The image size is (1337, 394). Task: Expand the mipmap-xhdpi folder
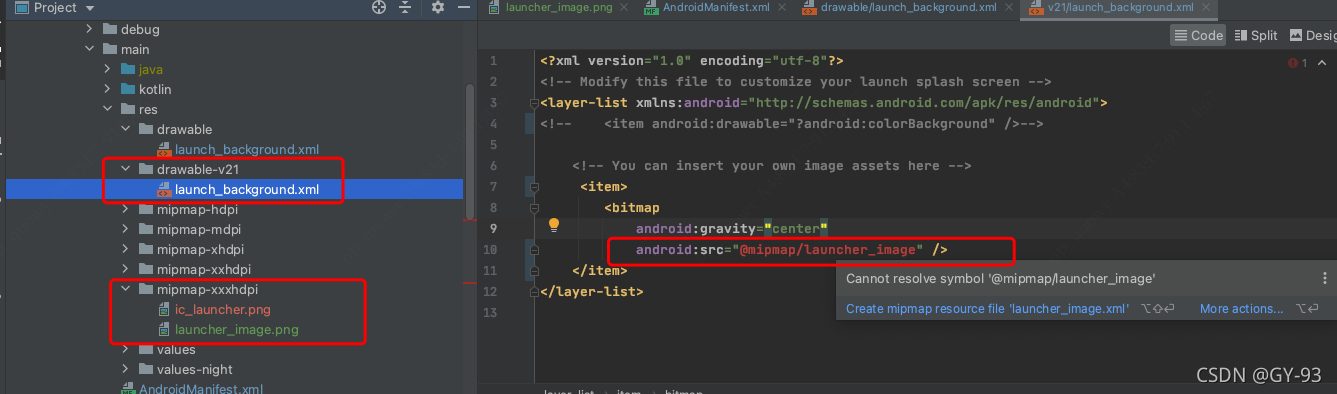[x=125, y=249]
